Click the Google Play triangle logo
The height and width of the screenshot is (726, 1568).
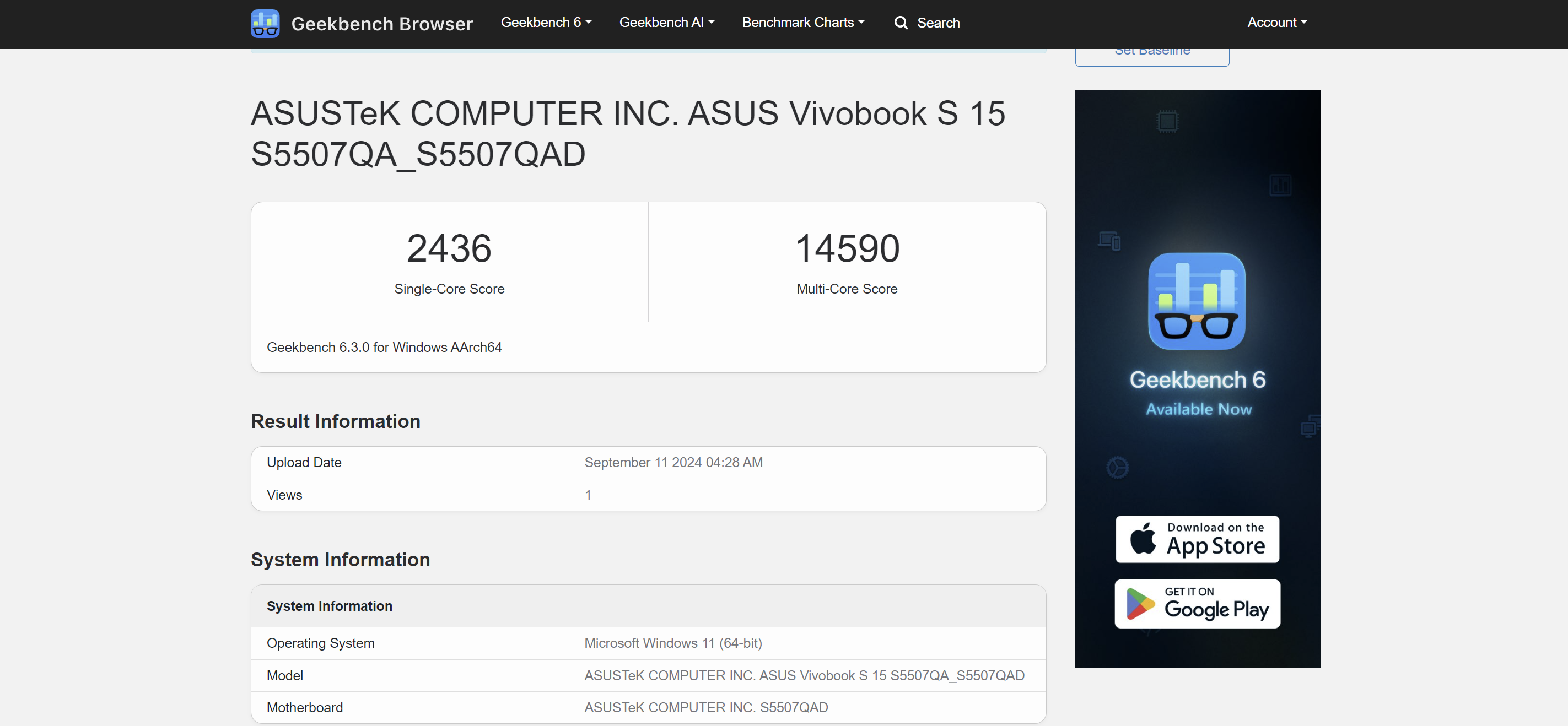click(1139, 604)
